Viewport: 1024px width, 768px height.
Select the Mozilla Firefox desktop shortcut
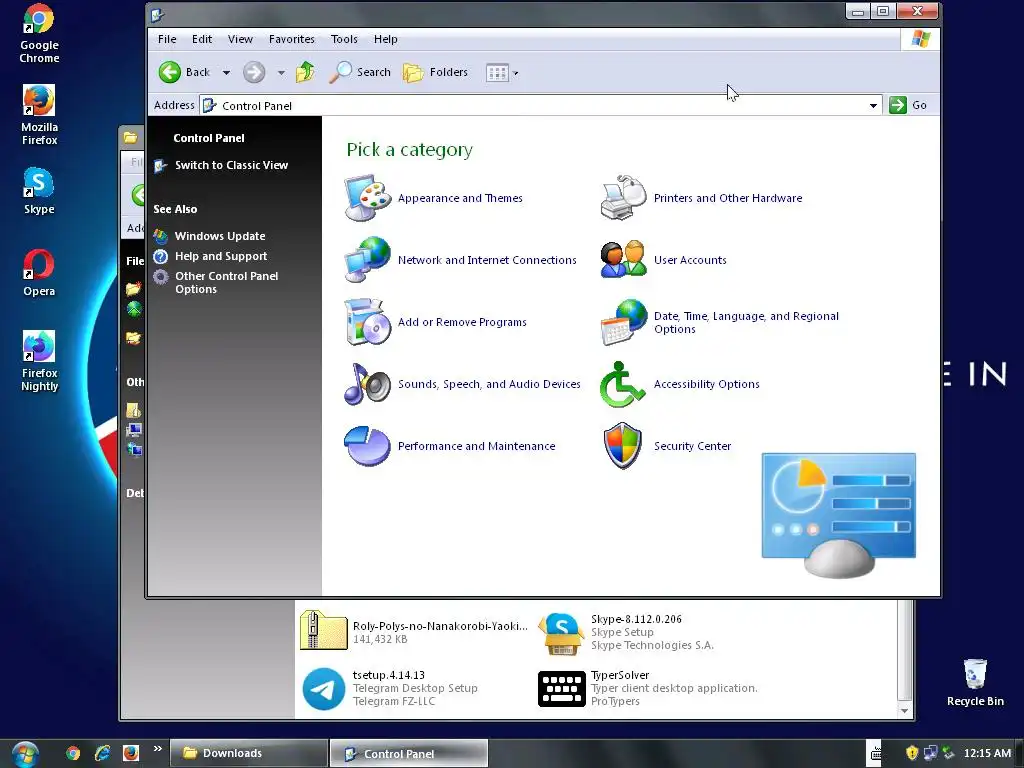39,115
